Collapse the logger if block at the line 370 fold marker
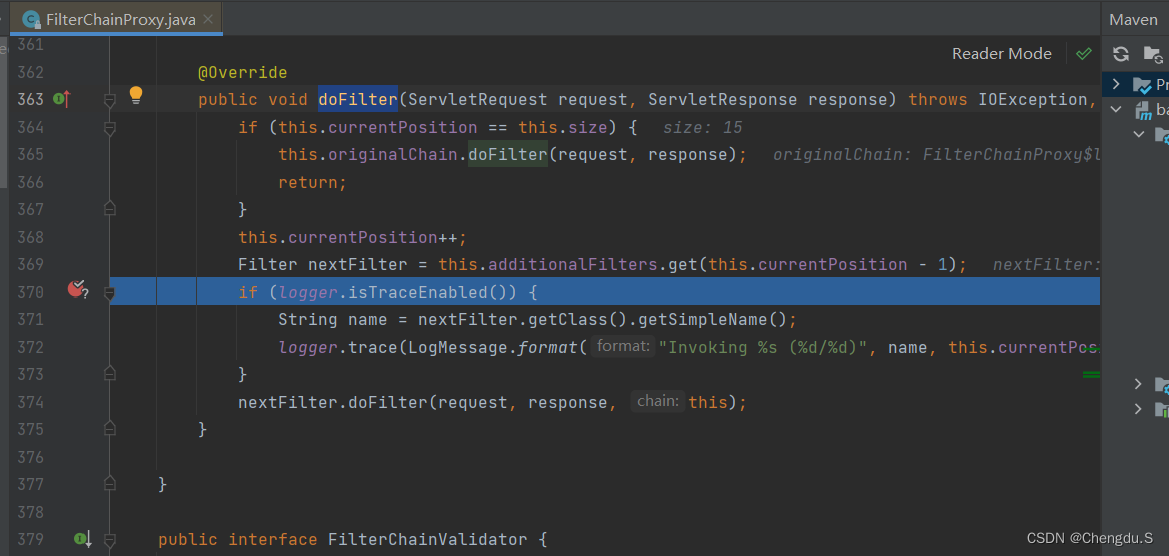 (110, 294)
